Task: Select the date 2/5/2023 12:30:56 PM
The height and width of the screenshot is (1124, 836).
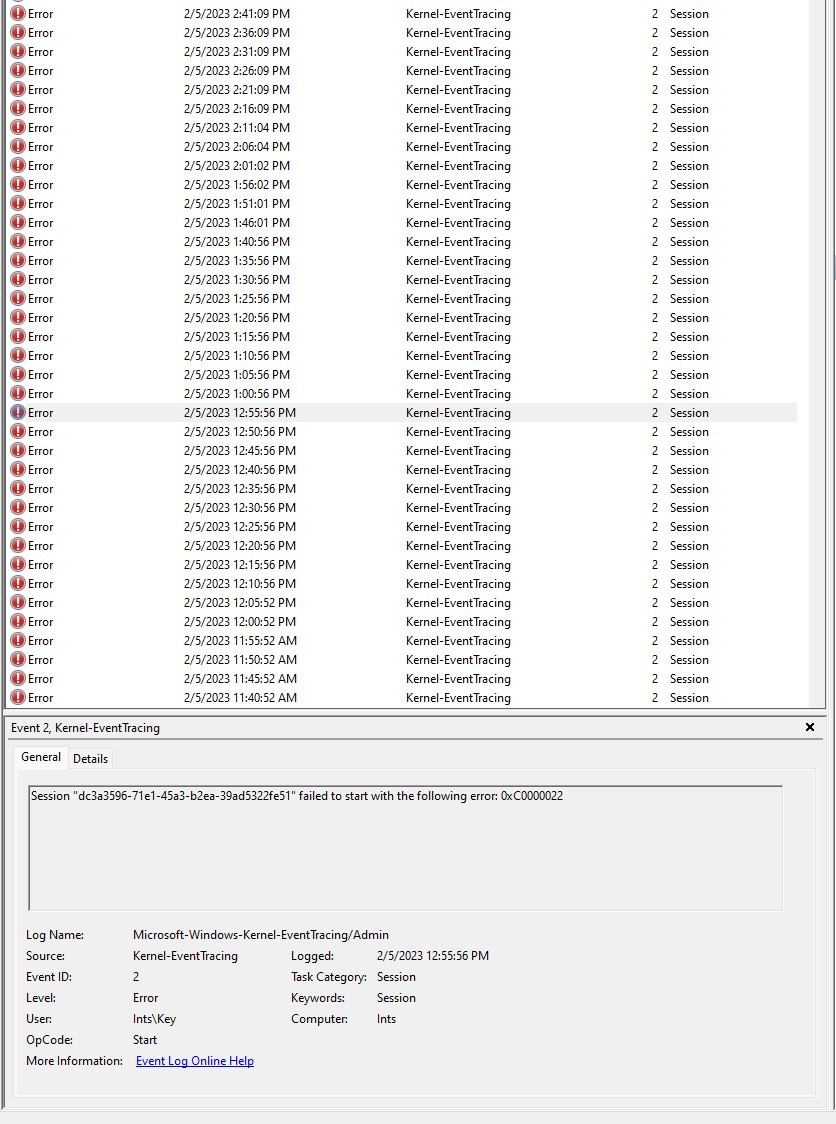Action: coord(239,508)
